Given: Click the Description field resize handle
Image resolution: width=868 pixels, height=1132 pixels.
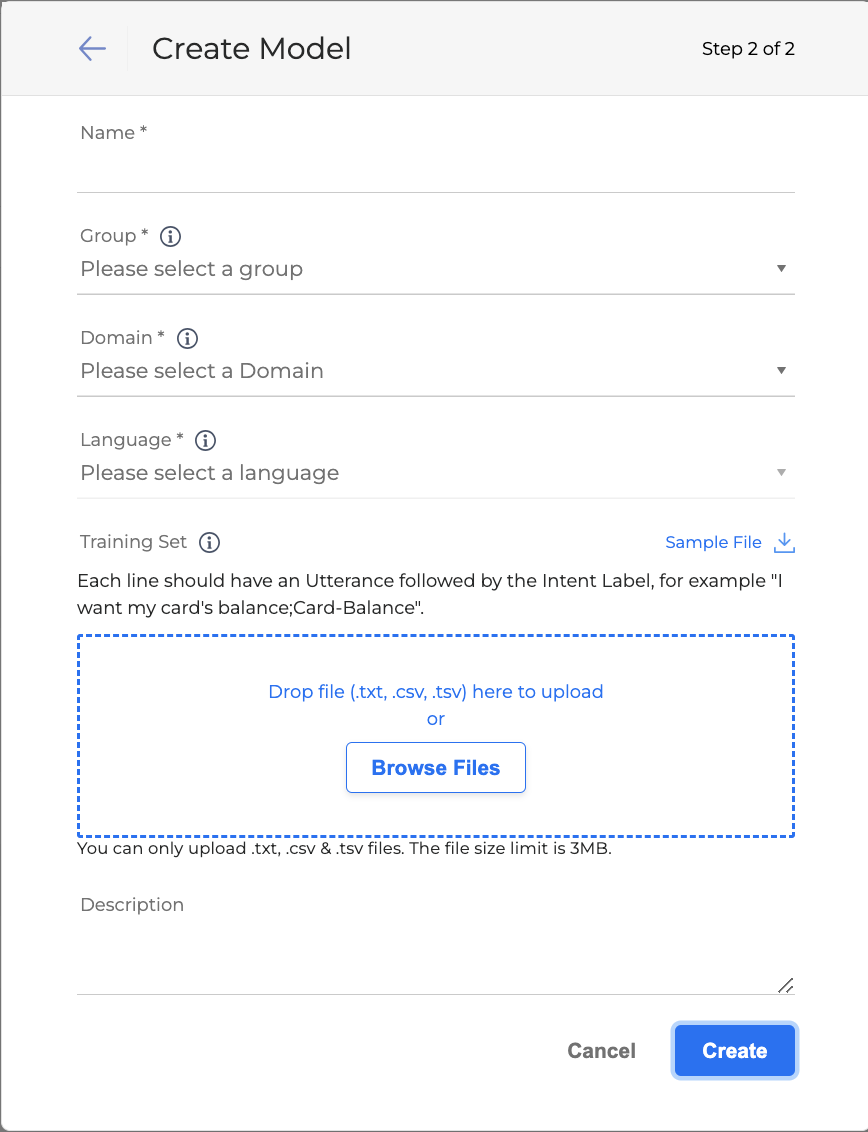Looking at the screenshot, I should click(786, 985).
